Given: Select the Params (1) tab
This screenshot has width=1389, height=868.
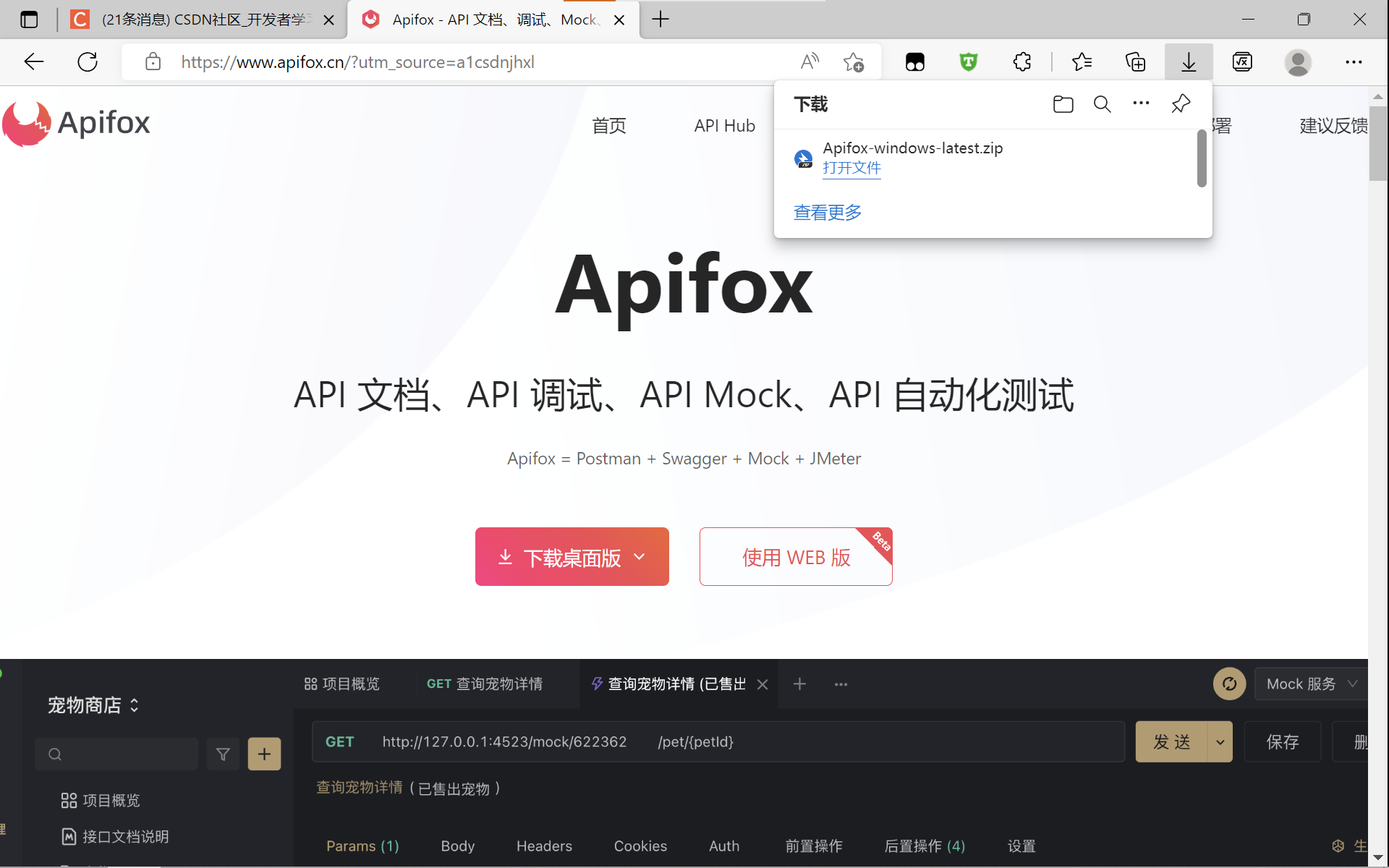Looking at the screenshot, I should point(362,846).
